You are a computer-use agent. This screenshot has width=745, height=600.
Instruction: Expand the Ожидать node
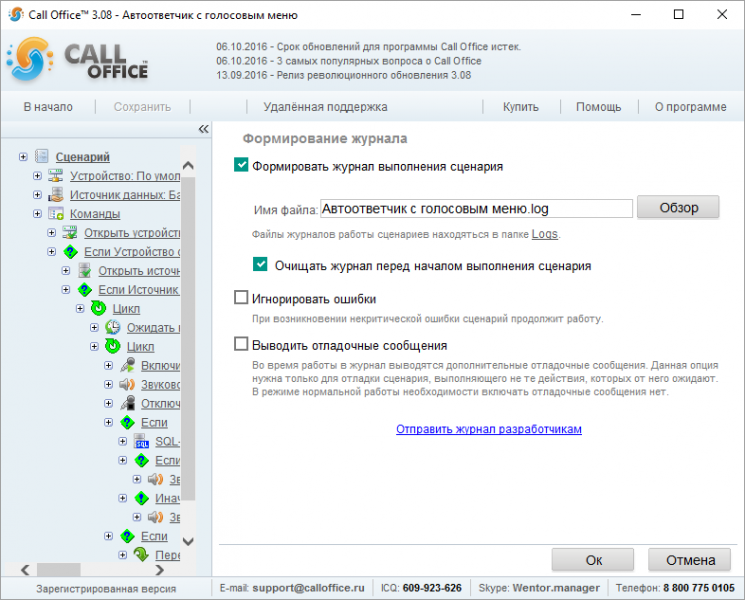[94, 327]
